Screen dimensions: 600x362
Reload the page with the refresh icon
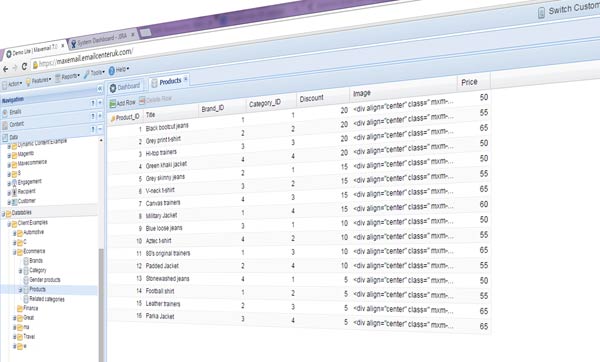point(24,67)
